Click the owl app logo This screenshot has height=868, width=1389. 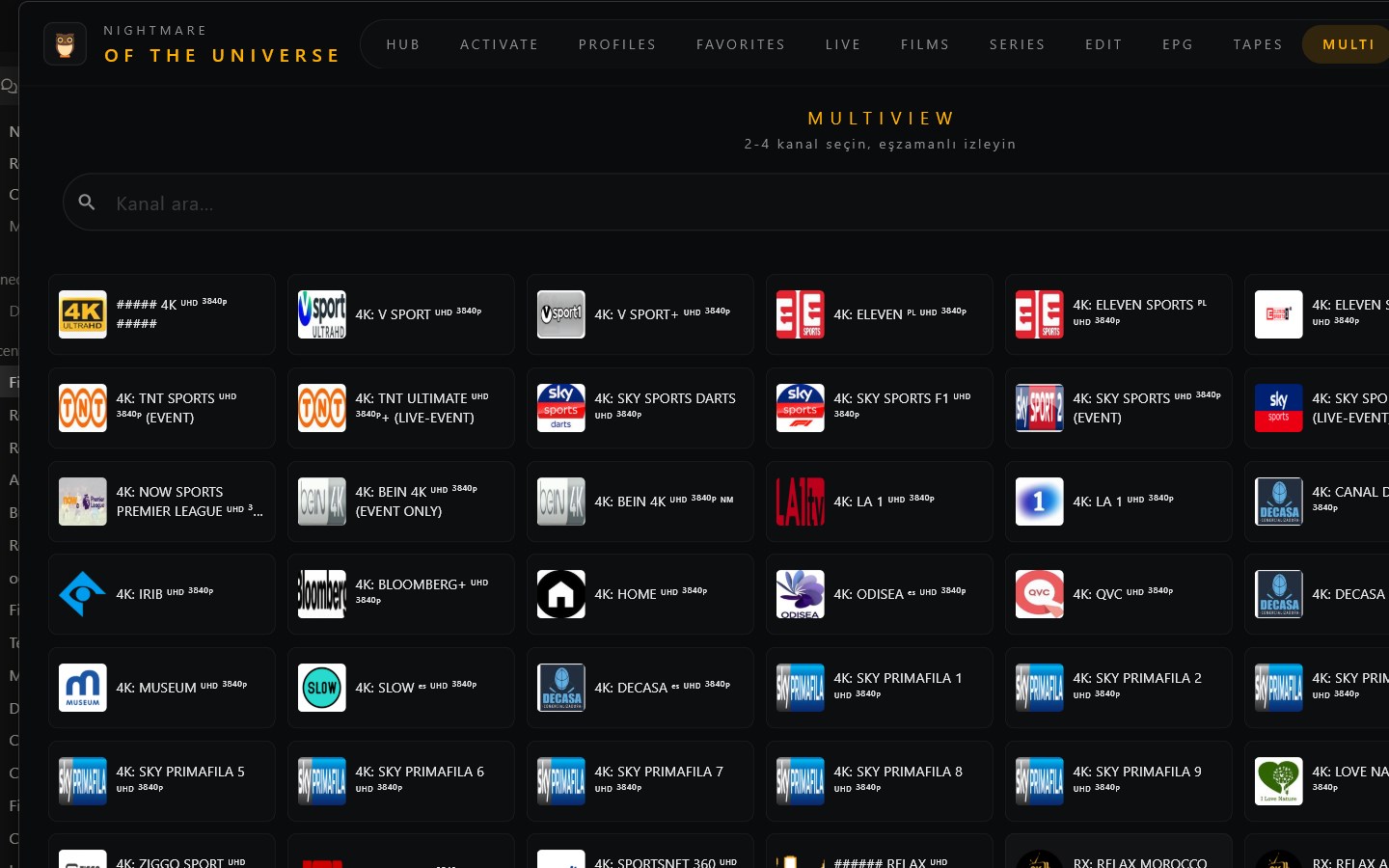(x=65, y=44)
